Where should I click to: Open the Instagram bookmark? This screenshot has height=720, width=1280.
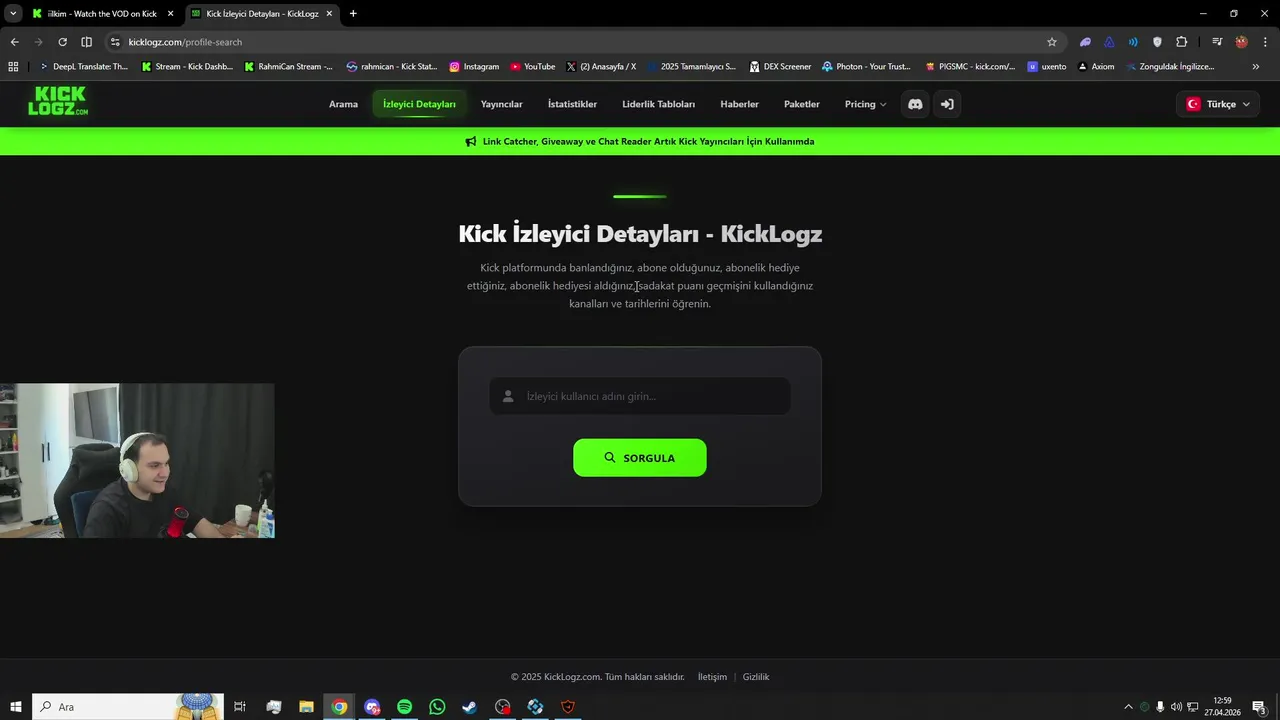point(474,67)
